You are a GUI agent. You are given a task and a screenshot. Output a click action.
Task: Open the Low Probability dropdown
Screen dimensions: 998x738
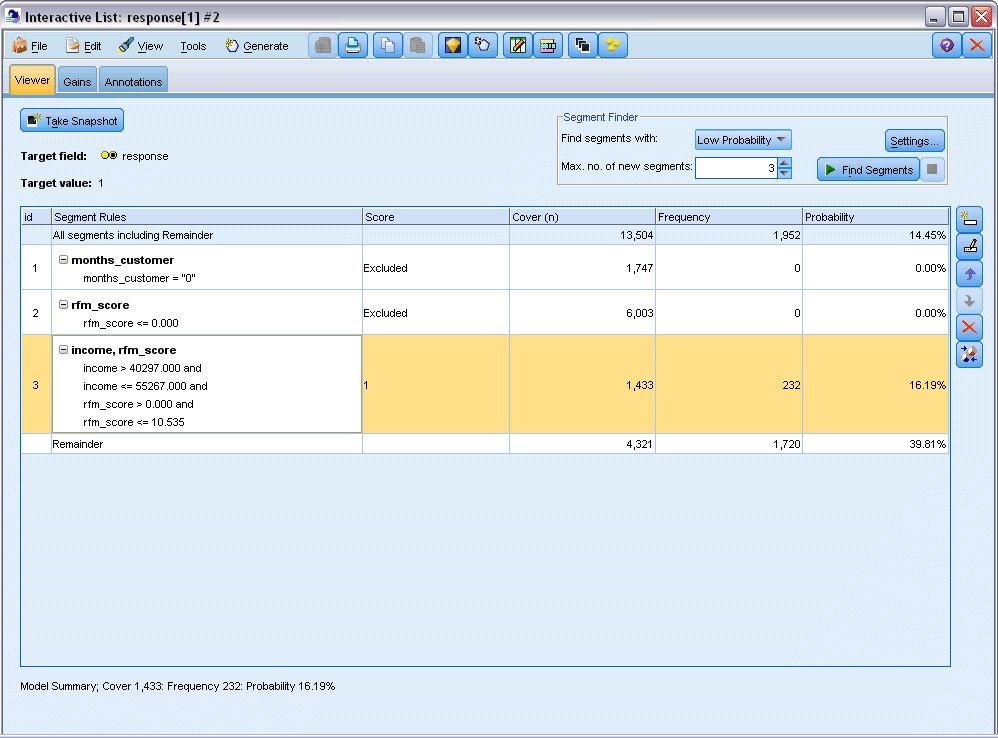(743, 140)
